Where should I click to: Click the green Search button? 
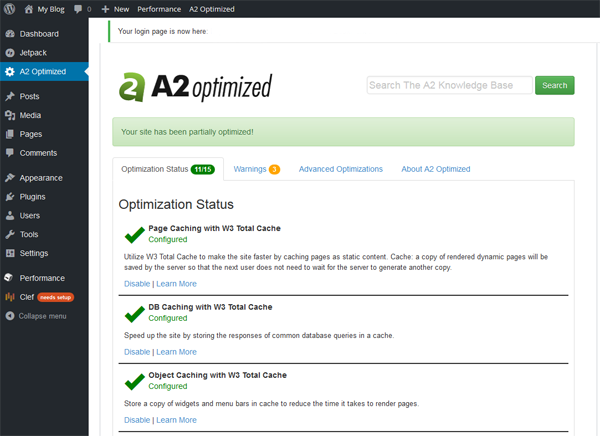(x=554, y=85)
